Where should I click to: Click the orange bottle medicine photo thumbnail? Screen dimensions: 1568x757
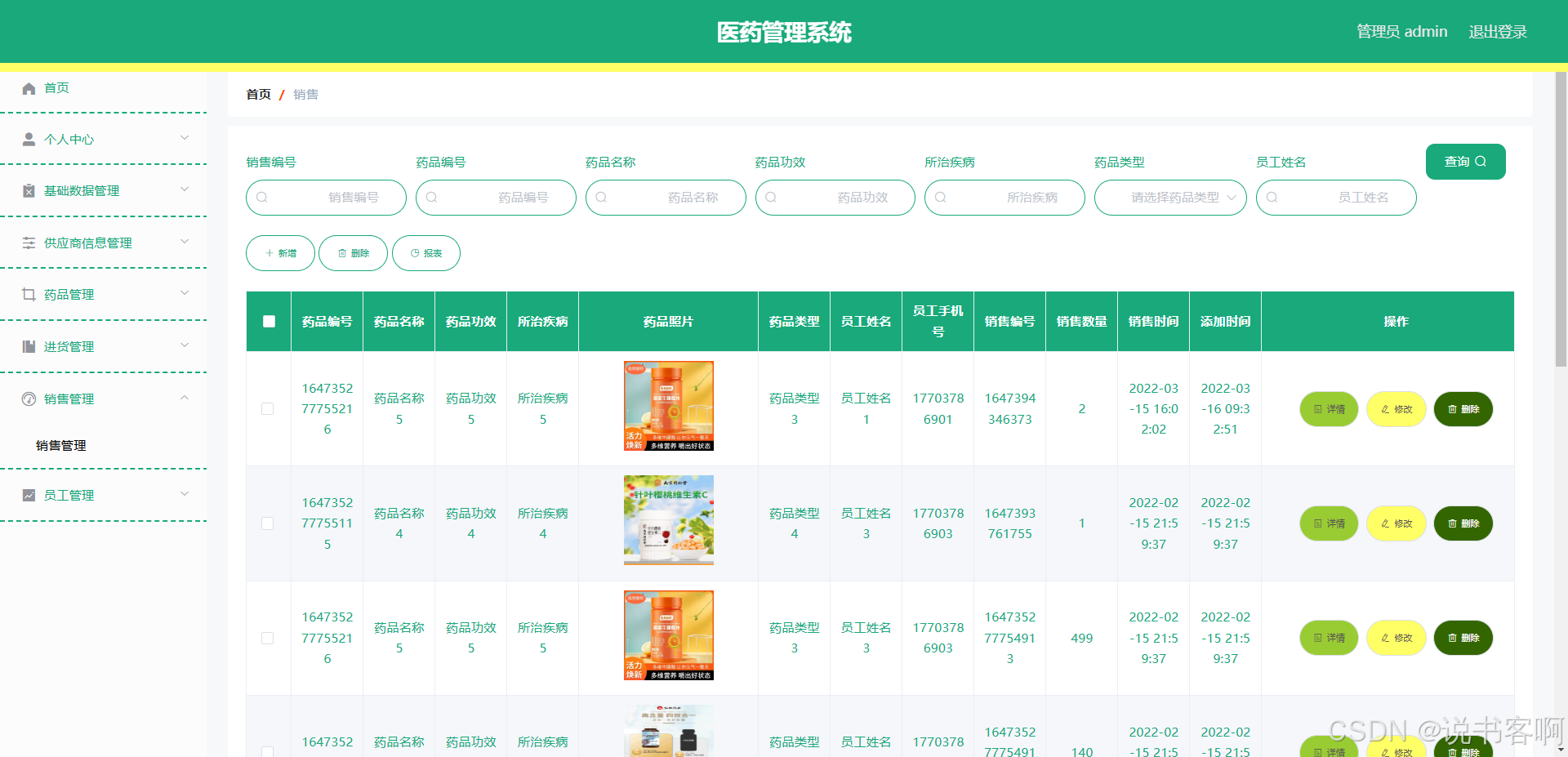[668, 406]
